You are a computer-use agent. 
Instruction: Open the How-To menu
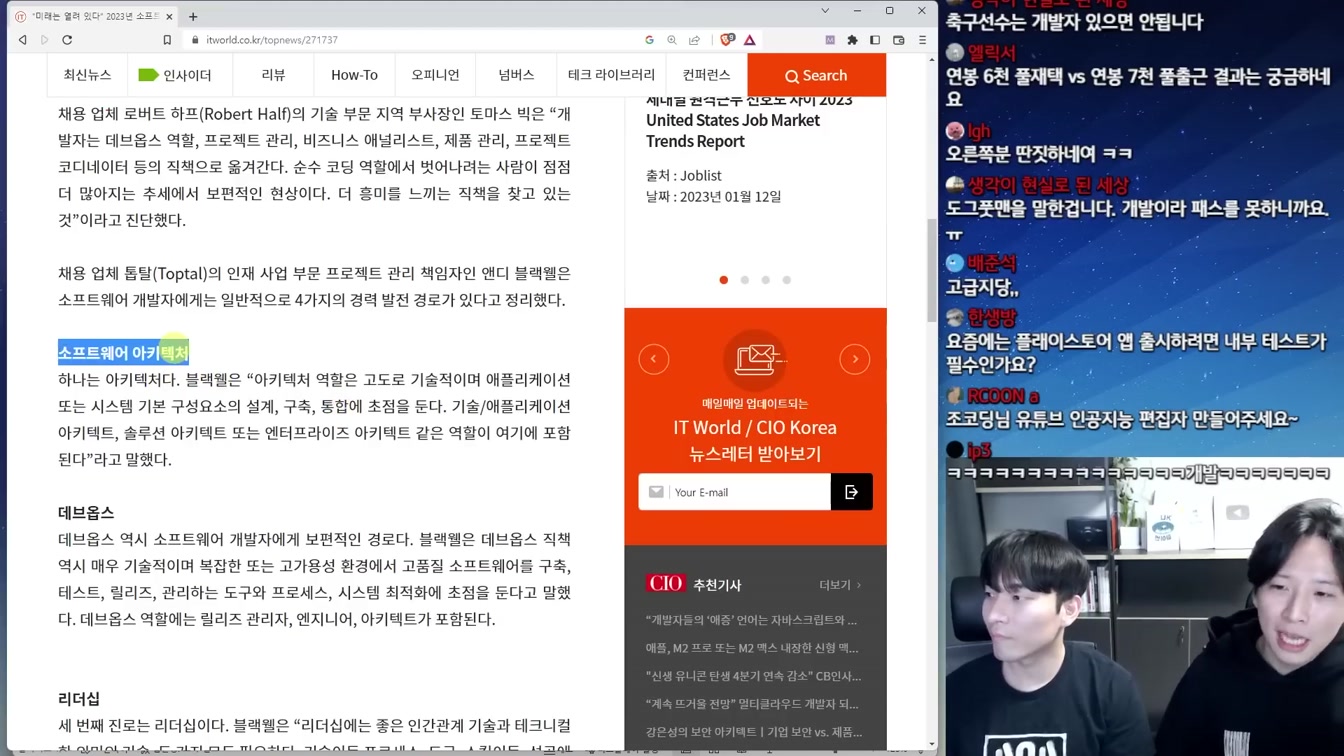pyautogui.click(x=354, y=75)
